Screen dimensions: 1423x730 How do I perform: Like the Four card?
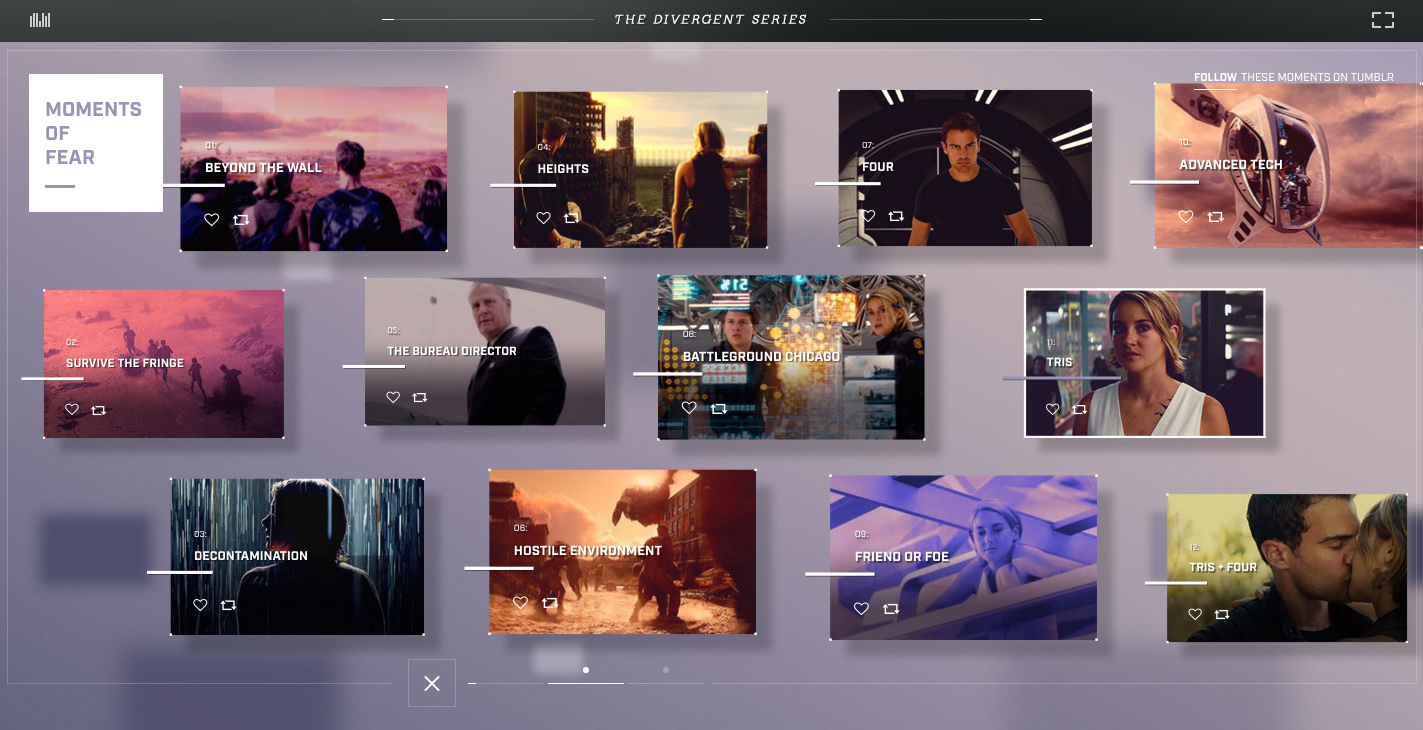[868, 216]
